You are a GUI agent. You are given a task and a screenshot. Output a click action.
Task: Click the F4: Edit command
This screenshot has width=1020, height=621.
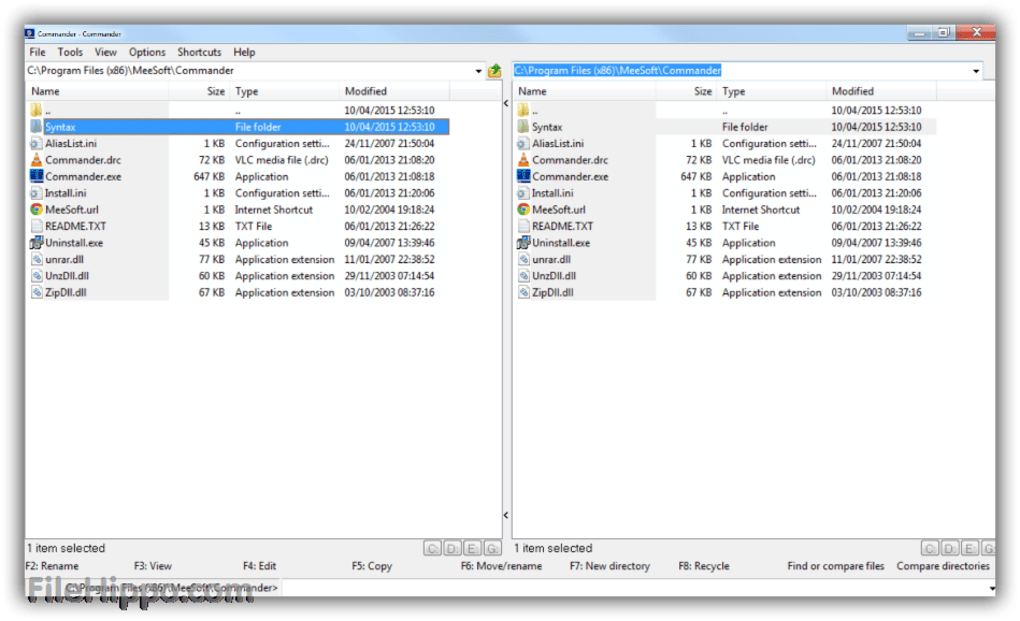[x=260, y=566]
